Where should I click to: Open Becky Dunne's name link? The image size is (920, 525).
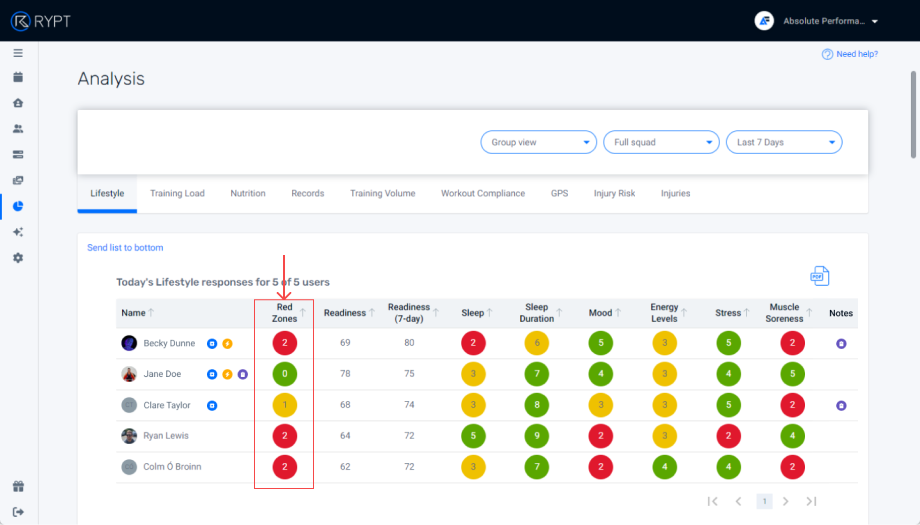point(169,343)
